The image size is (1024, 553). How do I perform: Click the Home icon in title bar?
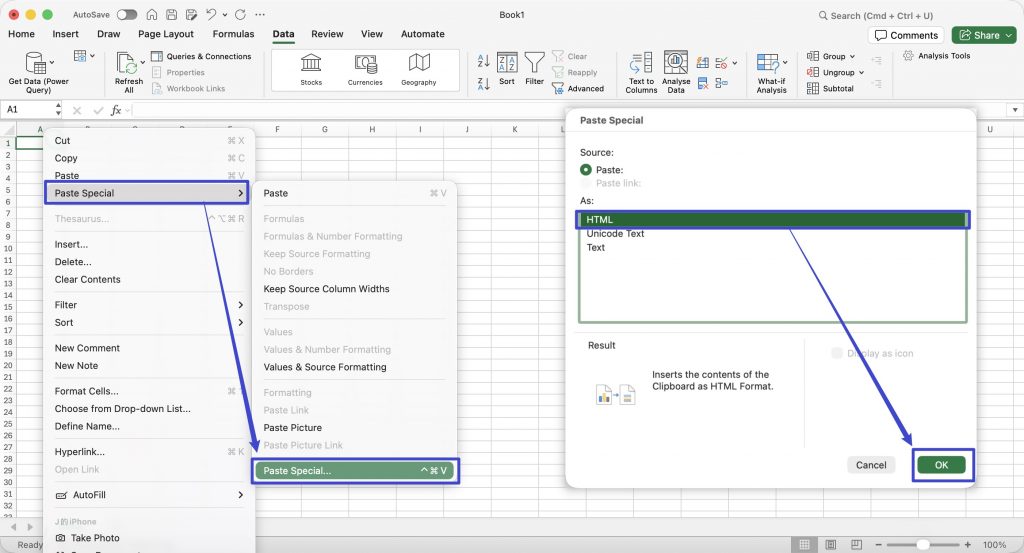click(x=152, y=14)
